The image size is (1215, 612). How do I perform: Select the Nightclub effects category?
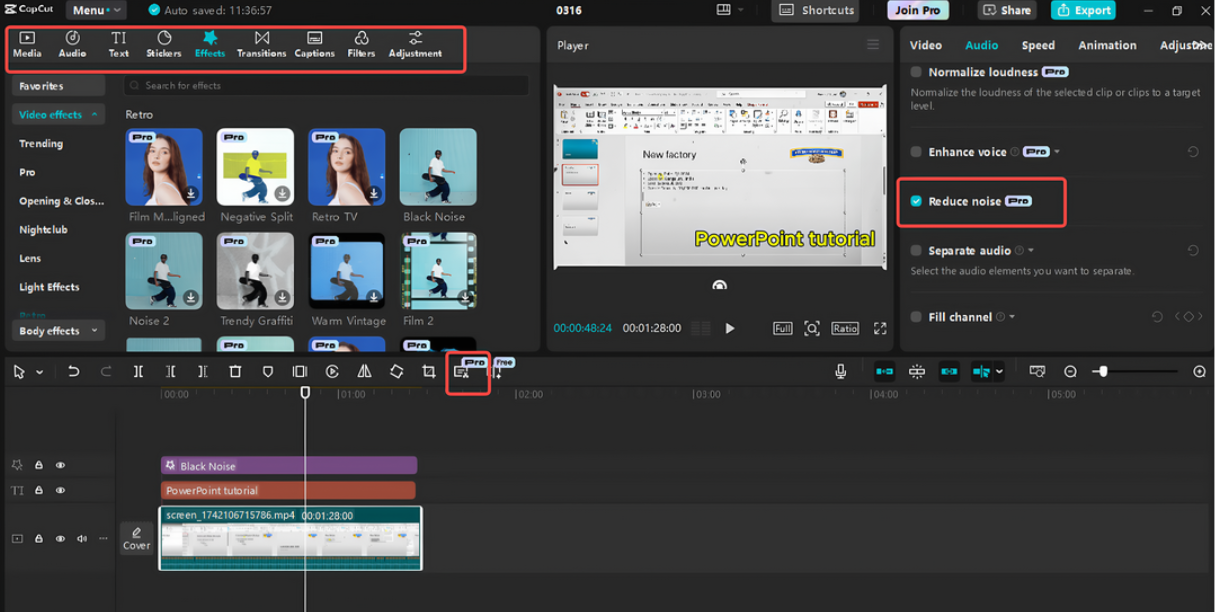point(43,229)
